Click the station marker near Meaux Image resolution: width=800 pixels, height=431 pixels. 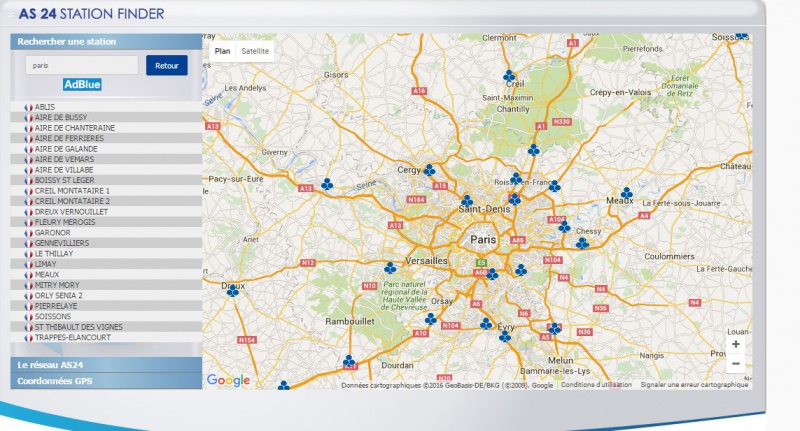[626, 193]
